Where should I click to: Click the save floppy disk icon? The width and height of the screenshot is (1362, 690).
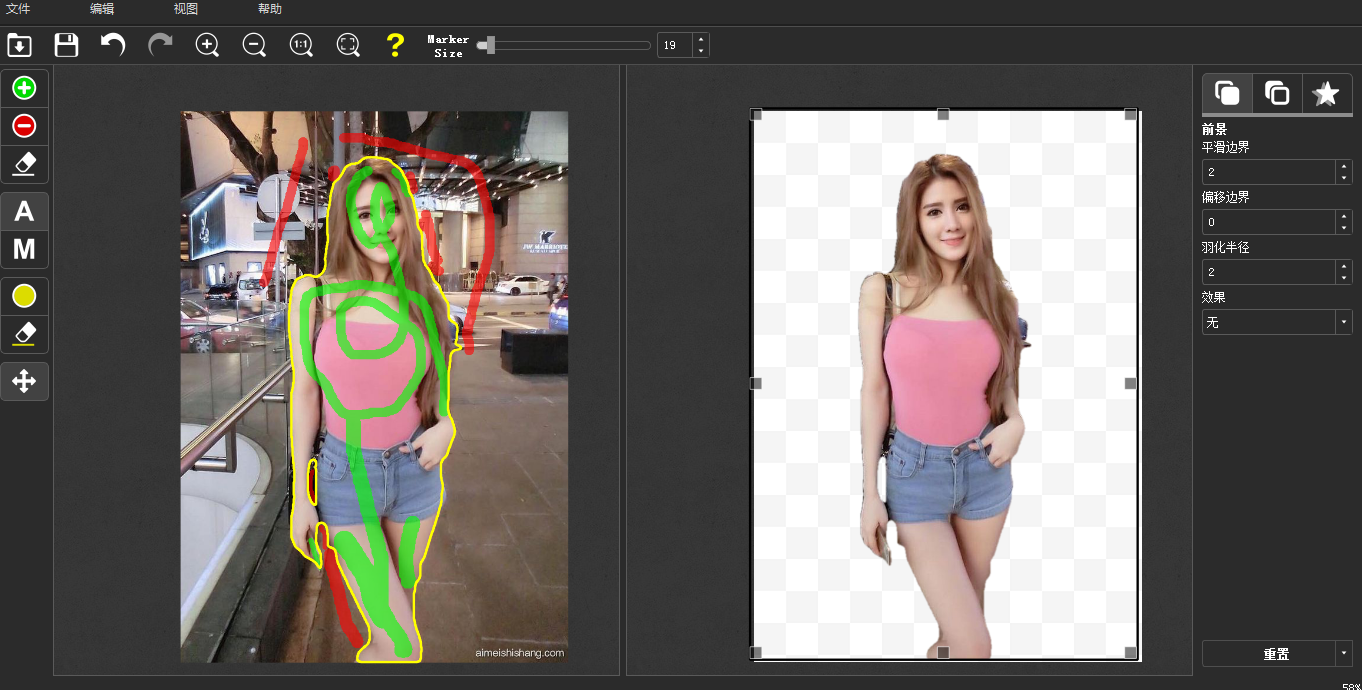66,45
